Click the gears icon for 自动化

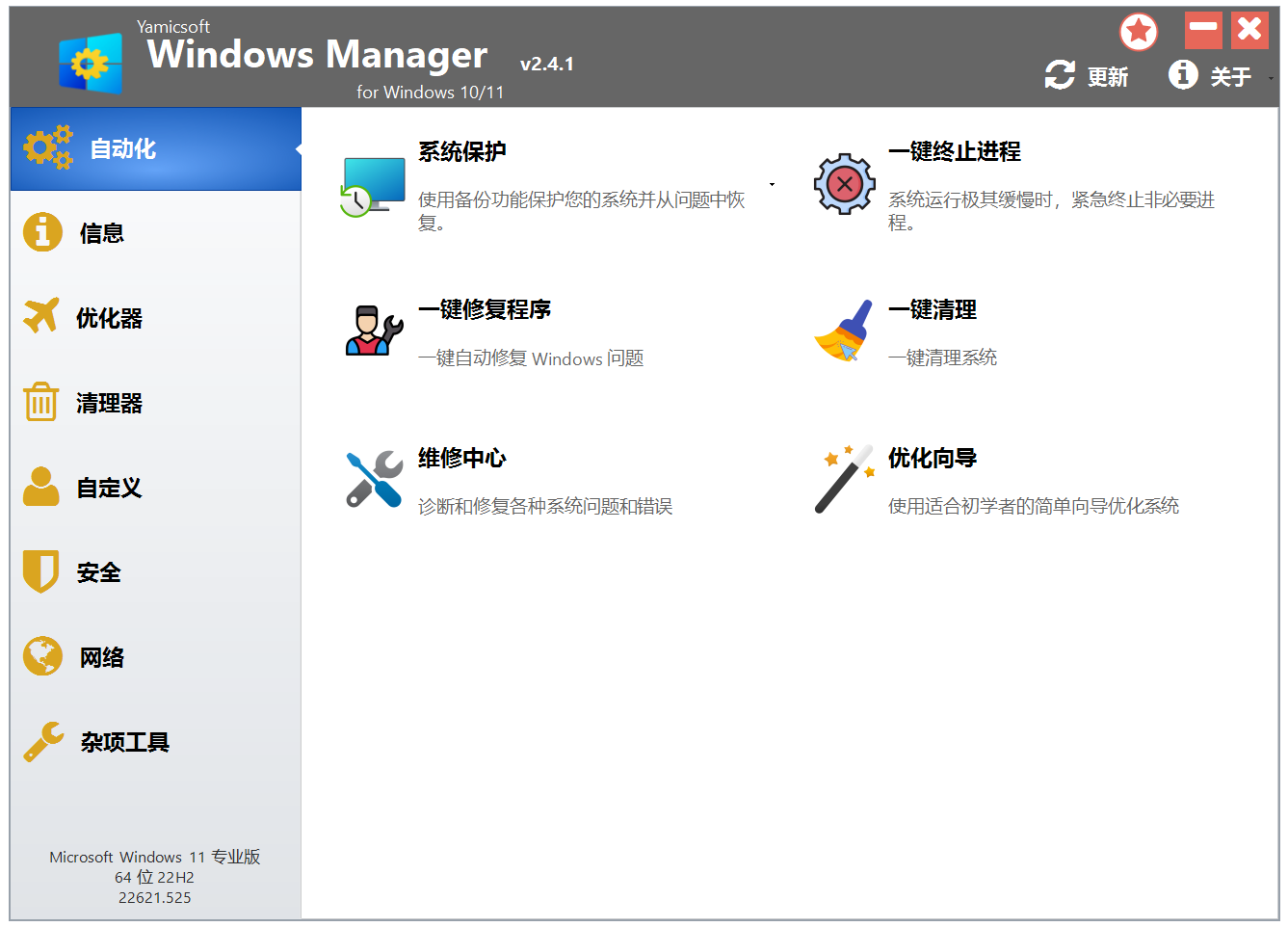coord(48,147)
